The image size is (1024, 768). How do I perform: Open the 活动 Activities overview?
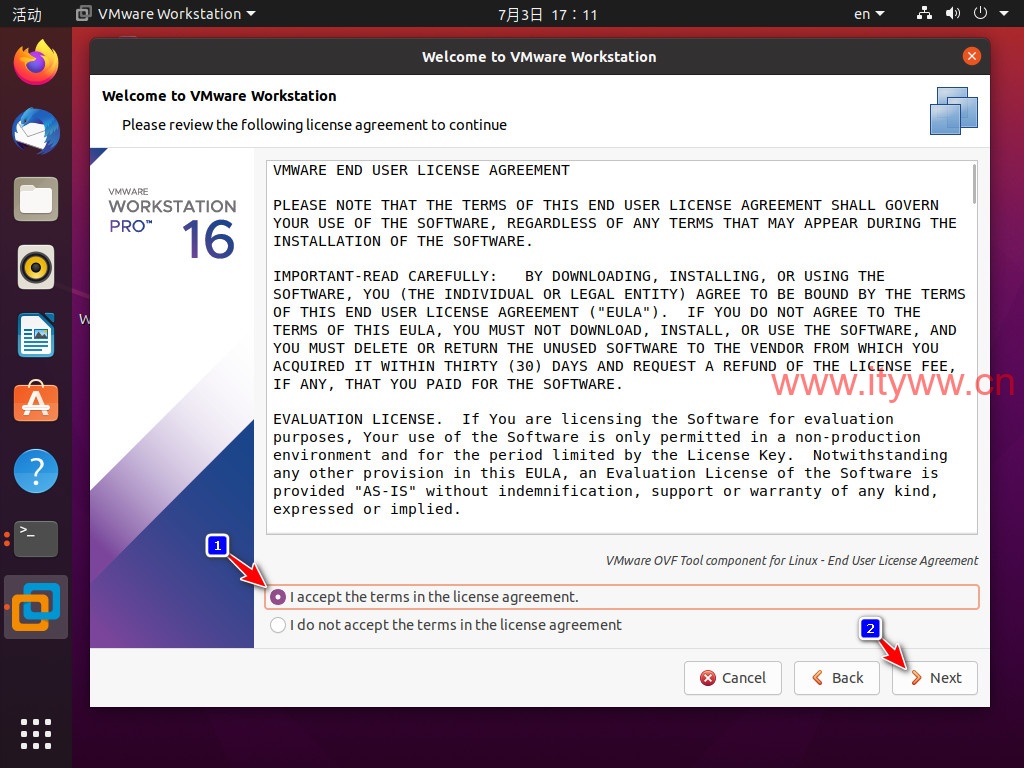[x=27, y=14]
